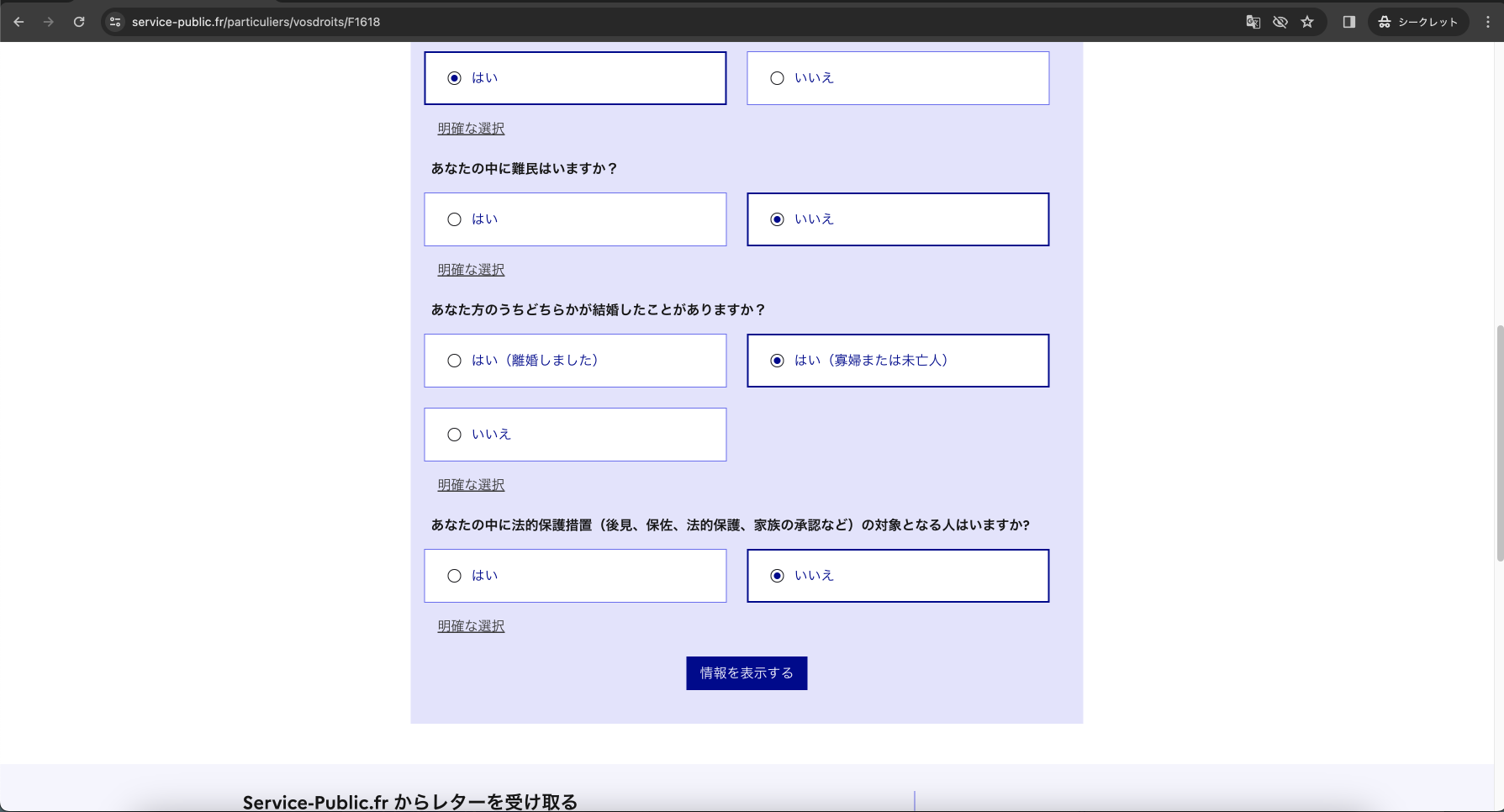Image resolution: width=1504 pixels, height=812 pixels.
Task: Click the シークレット incognito indicator
Action: coord(1418,22)
